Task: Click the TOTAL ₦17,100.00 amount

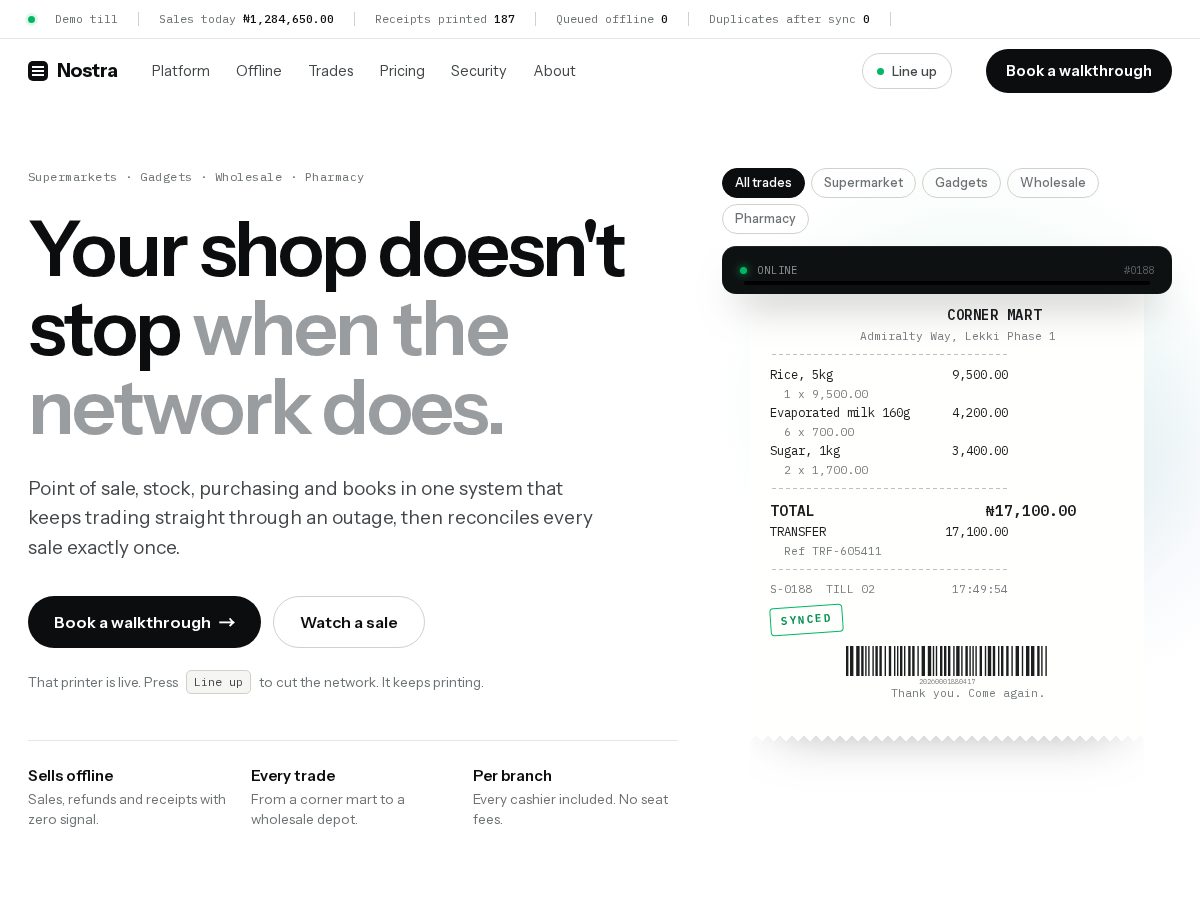Action: (x=1031, y=511)
